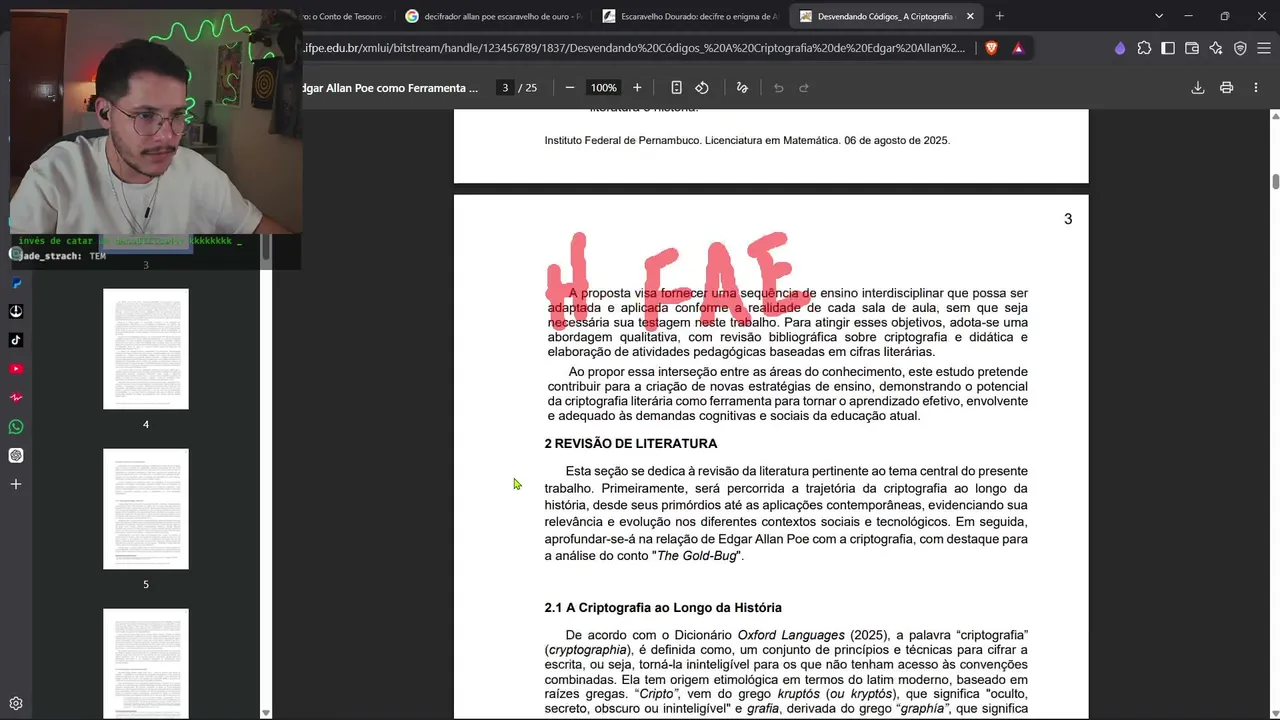Open the Brave VPN shield icon
This screenshot has height=720, width=1280.
1240,48
